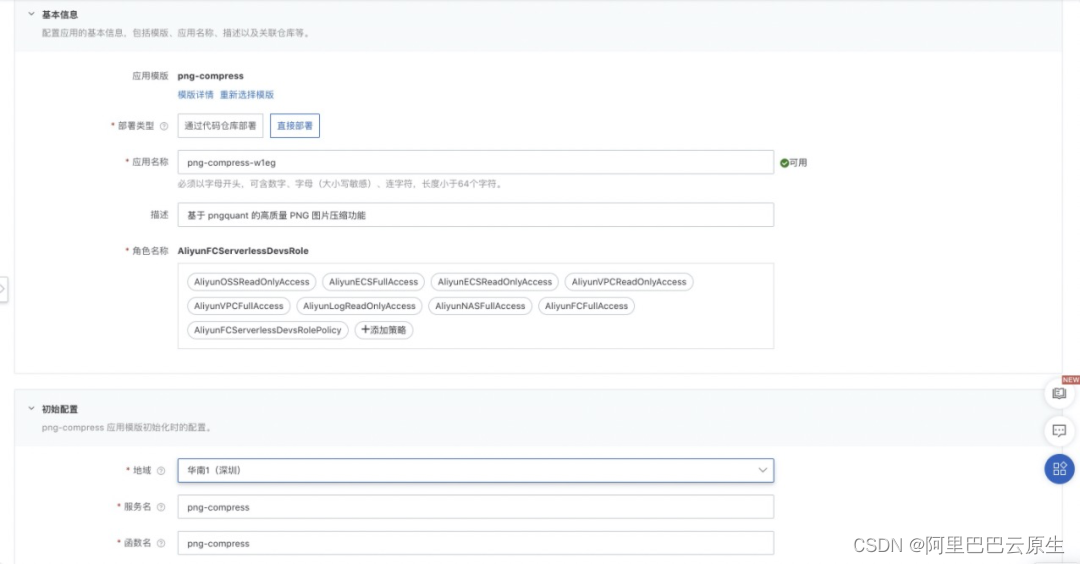Expand the left sidebar handle arrow

(x=3, y=289)
